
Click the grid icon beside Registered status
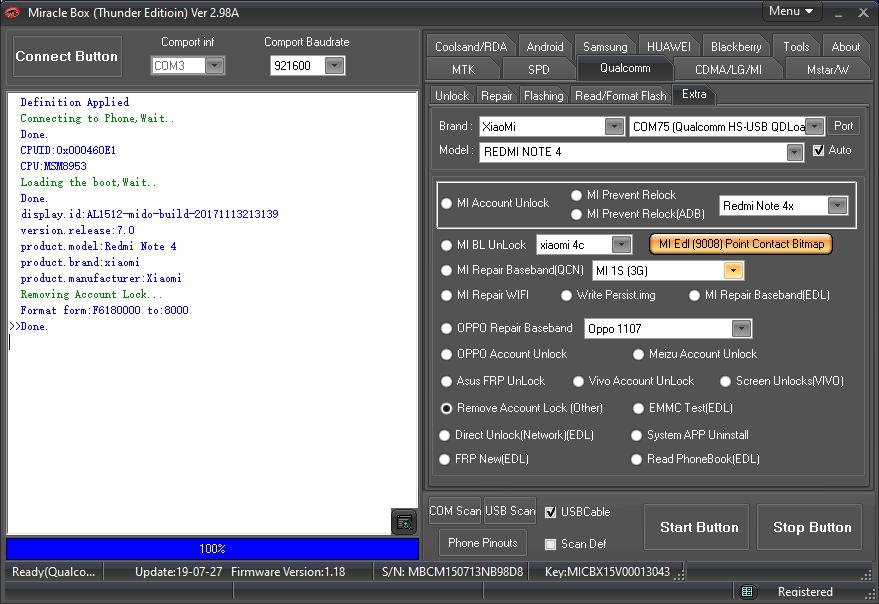(x=747, y=592)
